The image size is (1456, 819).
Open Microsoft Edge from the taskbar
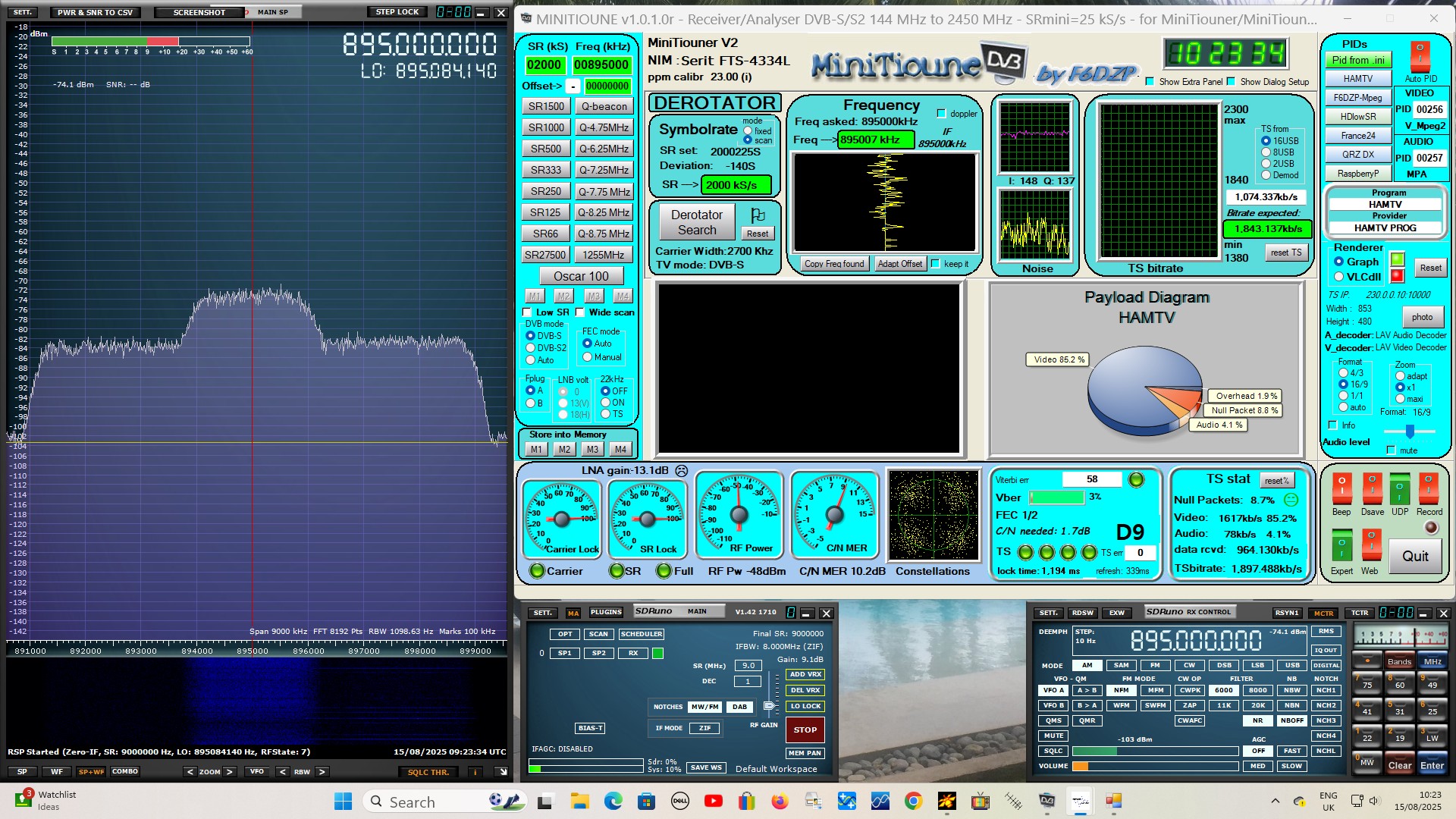point(613,801)
